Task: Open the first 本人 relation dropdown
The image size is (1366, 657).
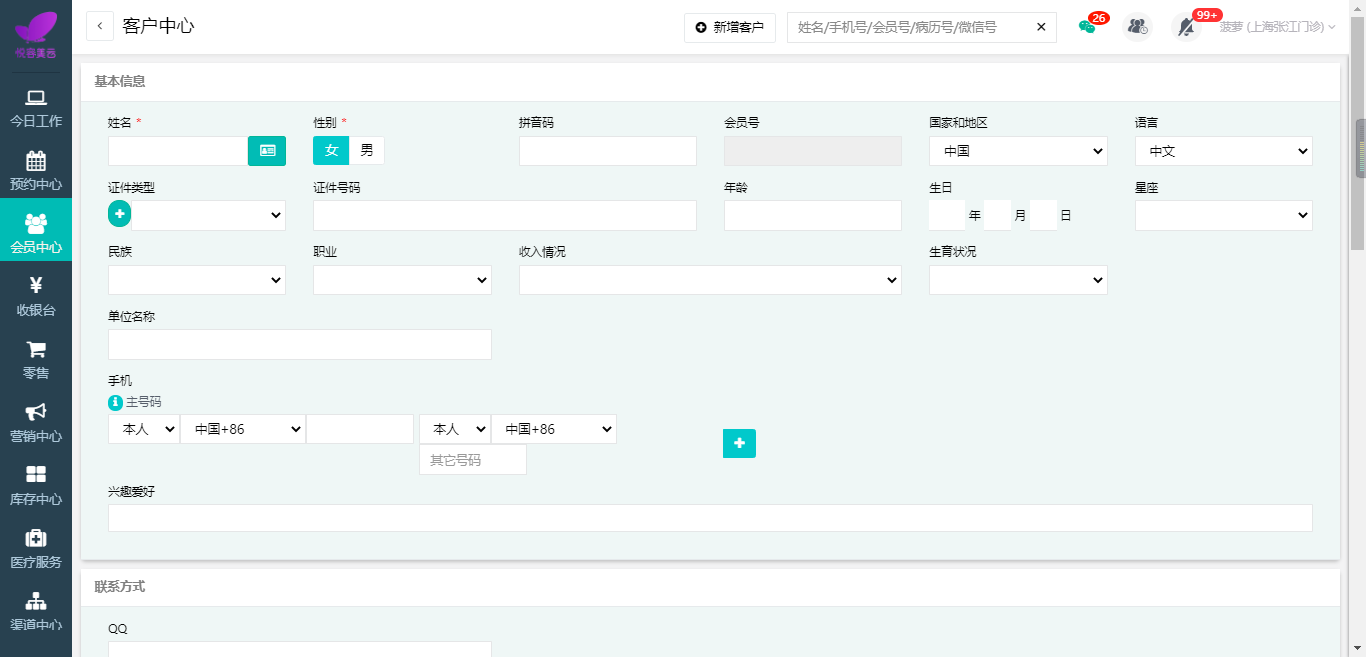Action: point(144,429)
